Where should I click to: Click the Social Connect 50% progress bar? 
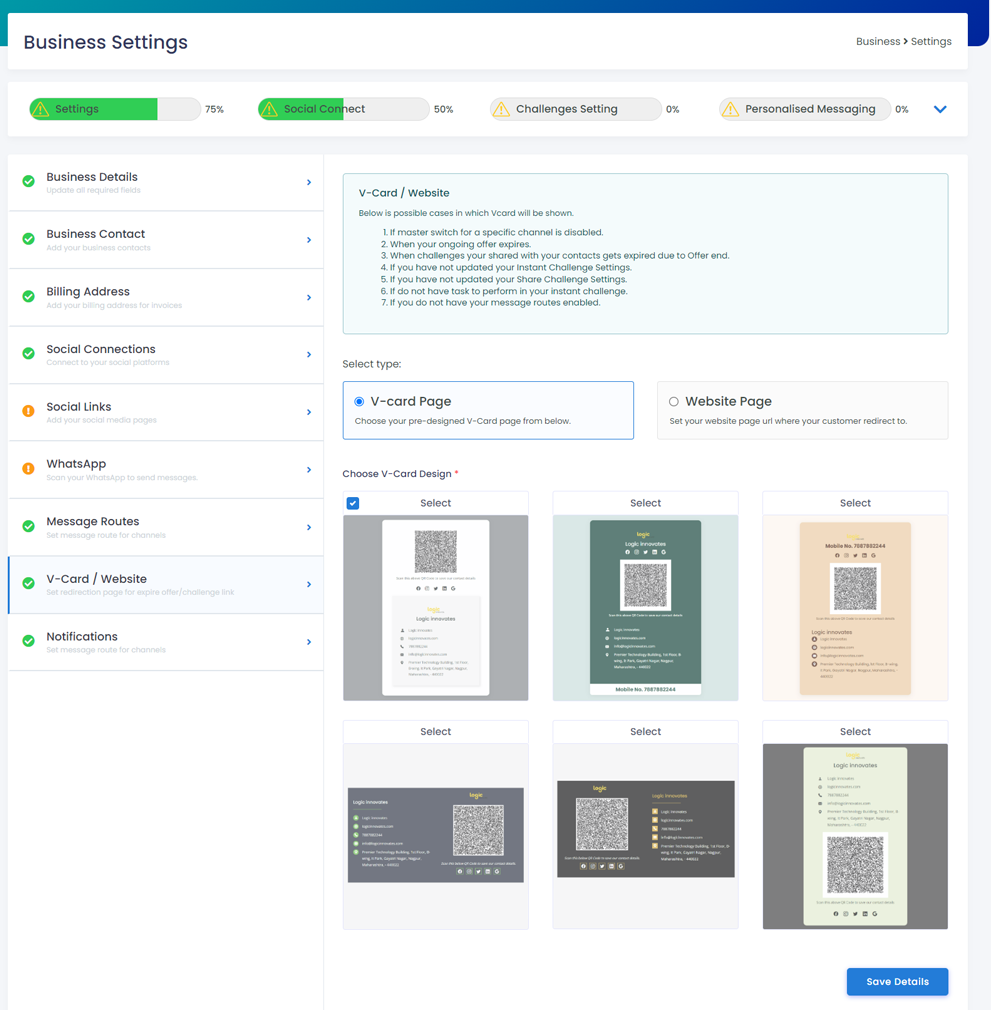coord(344,109)
